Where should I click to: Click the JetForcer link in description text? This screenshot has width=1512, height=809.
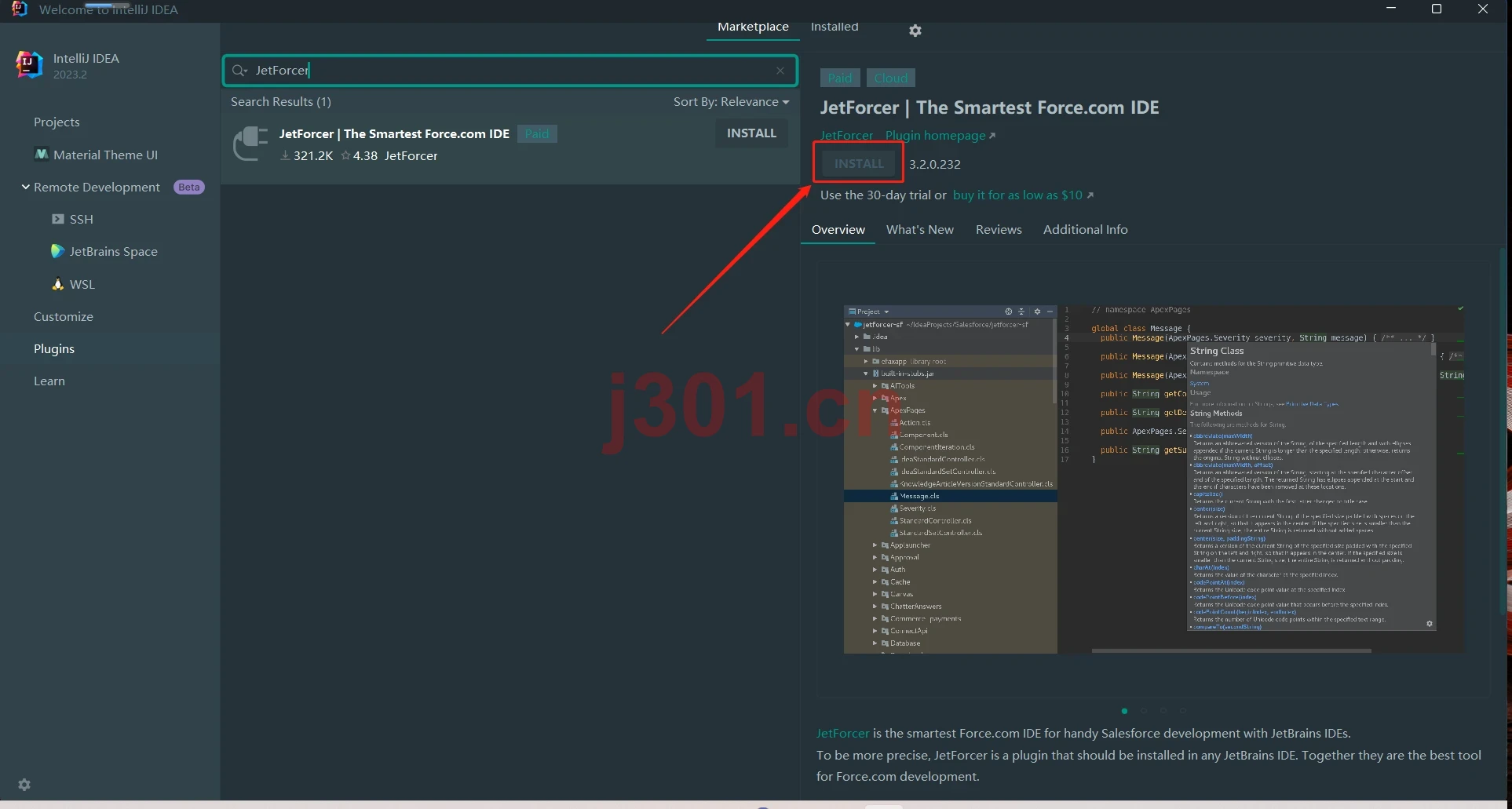[842, 734]
